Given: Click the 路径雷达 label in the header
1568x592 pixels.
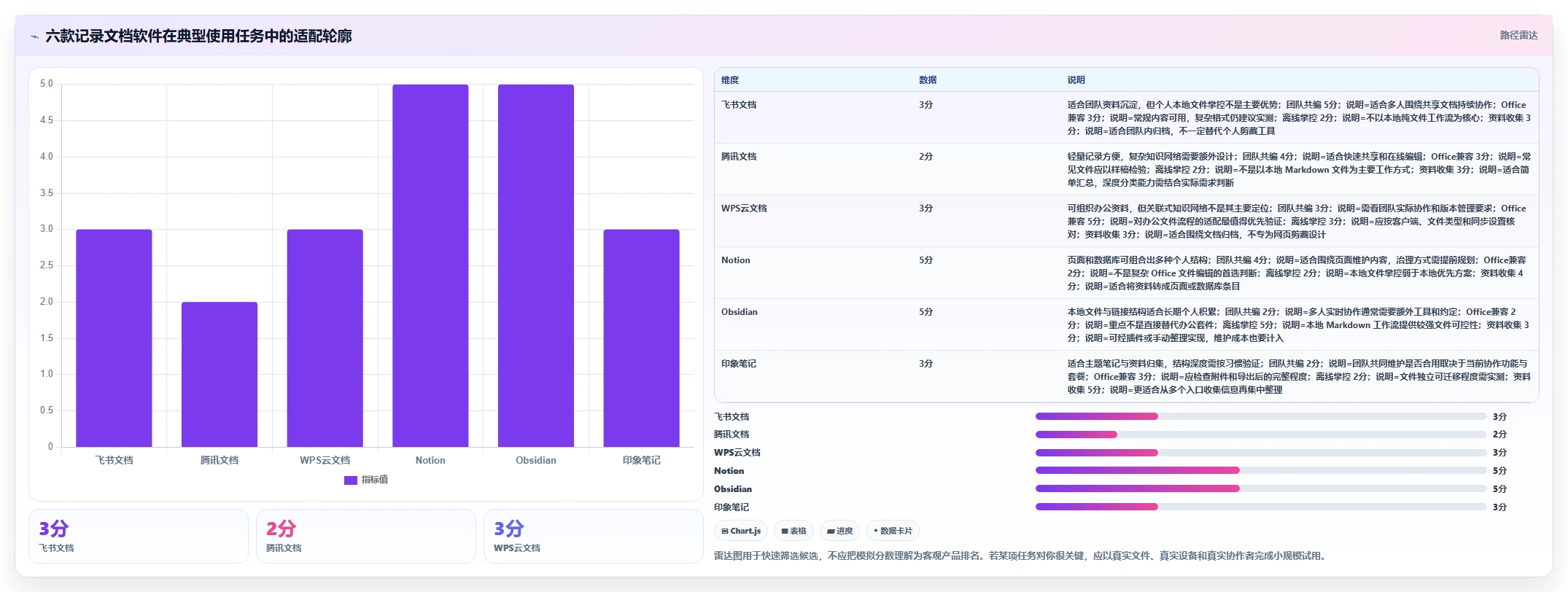Looking at the screenshot, I should 1518,35.
